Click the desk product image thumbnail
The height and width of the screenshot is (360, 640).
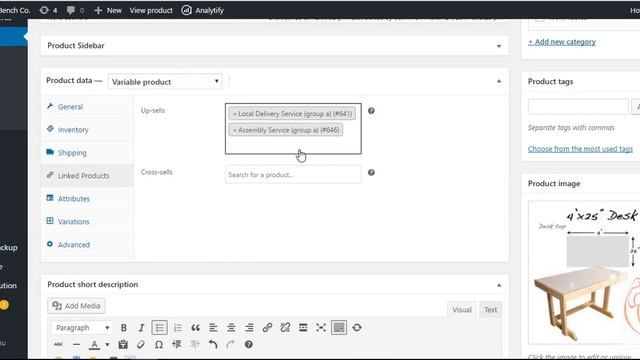click(x=584, y=273)
